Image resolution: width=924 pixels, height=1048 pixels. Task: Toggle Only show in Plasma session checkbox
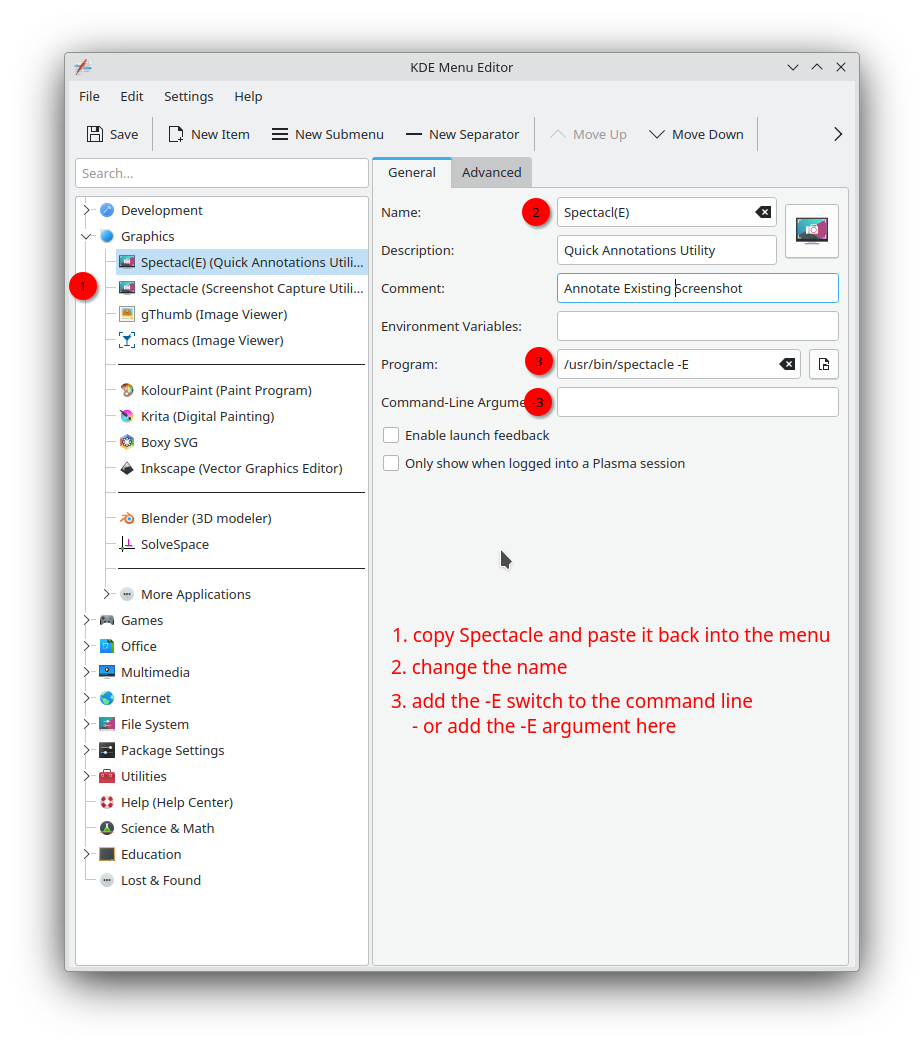tap(391, 463)
